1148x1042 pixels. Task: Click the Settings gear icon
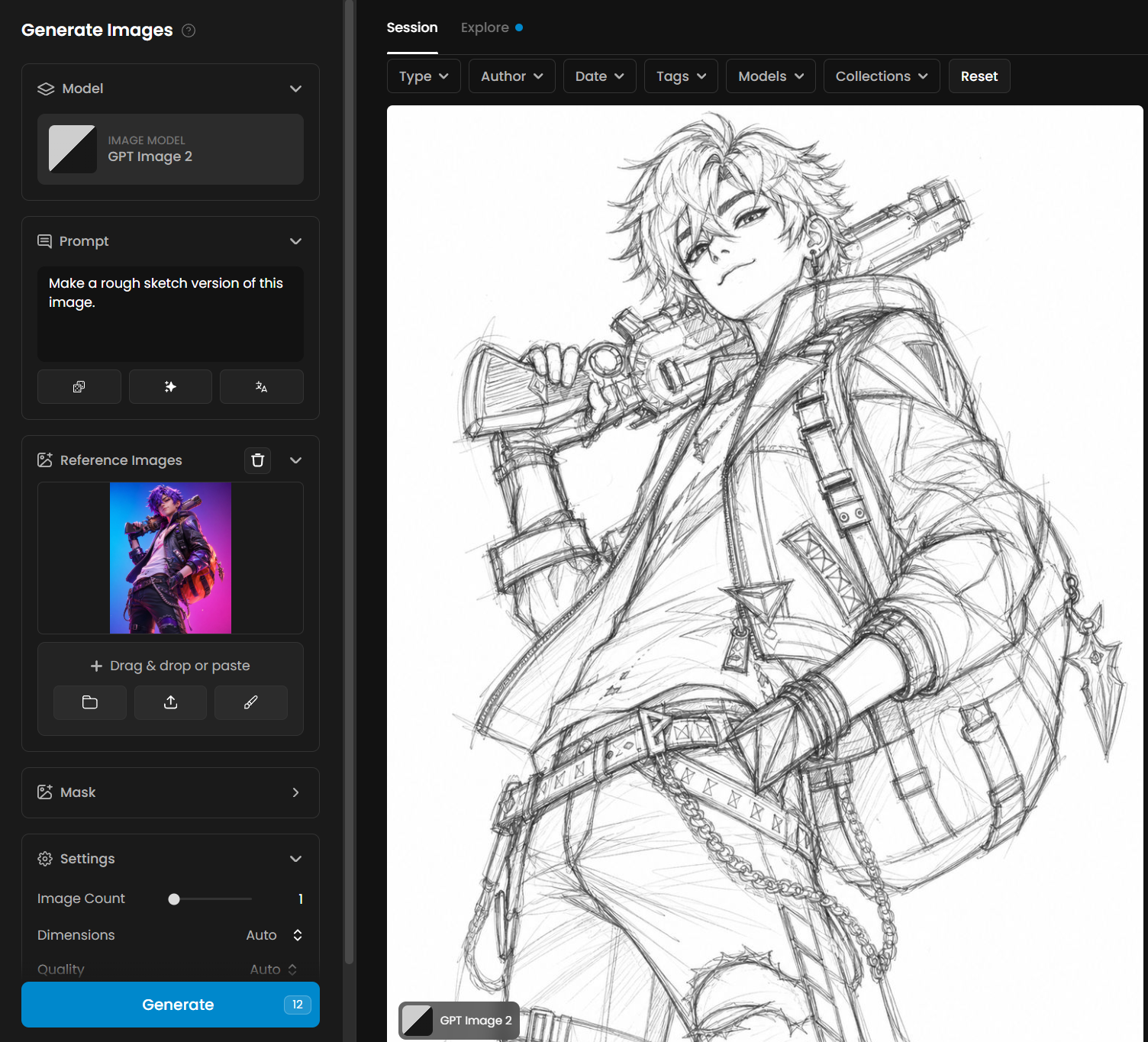click(x=45, y=859)
